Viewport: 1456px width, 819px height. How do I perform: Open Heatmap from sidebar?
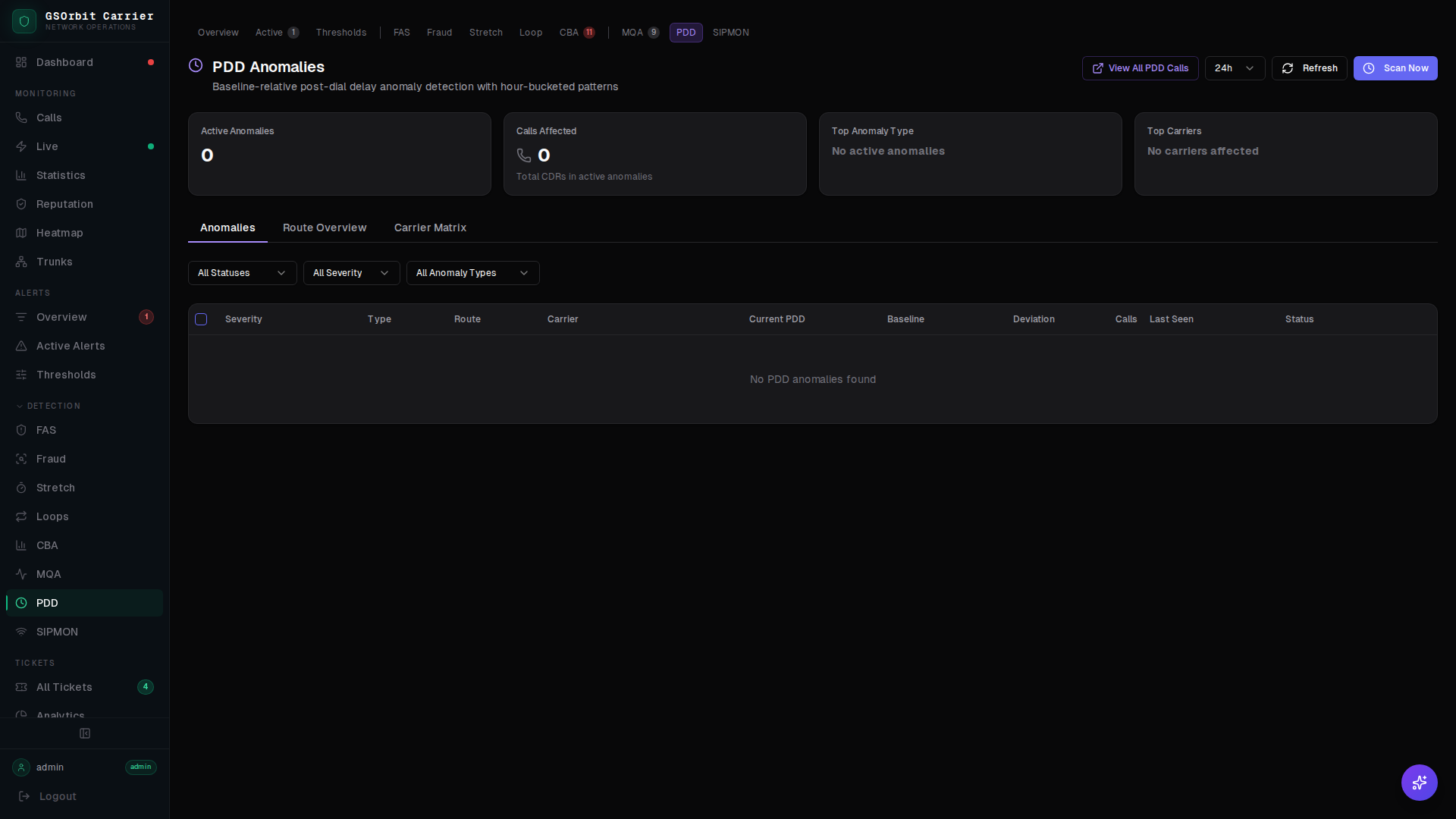point(59,233)
